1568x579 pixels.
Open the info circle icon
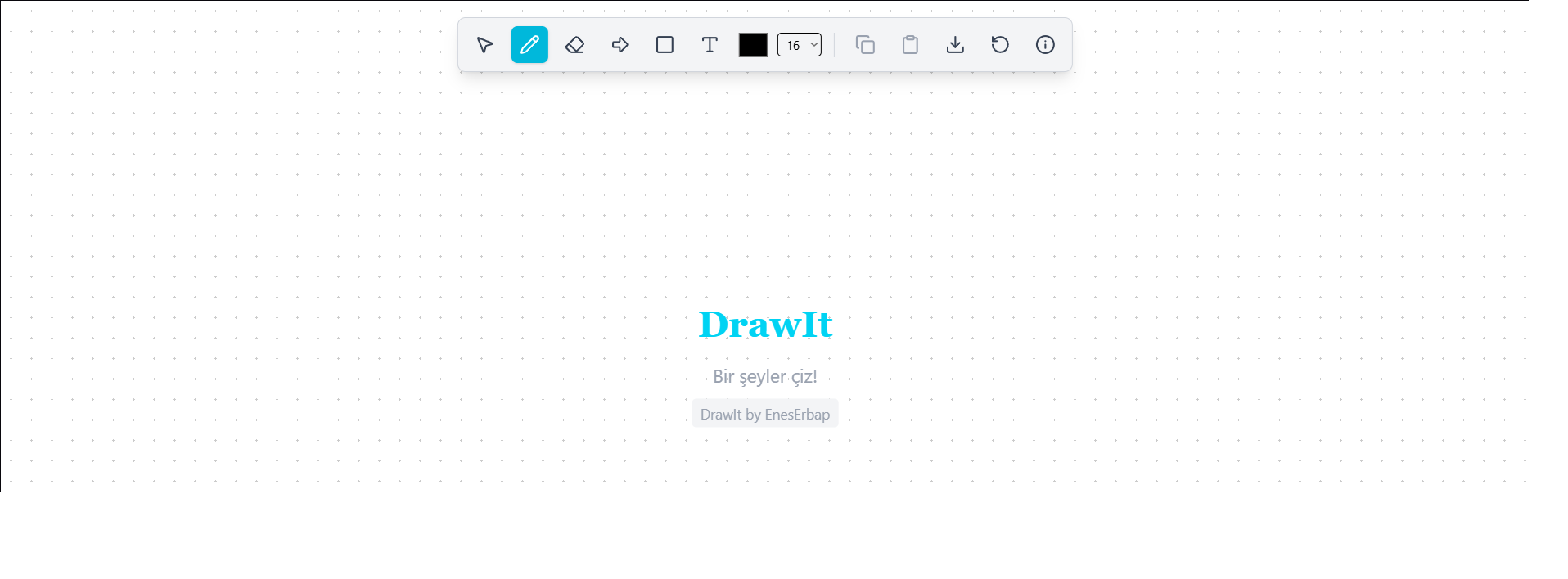click(x=1045, y=45)
